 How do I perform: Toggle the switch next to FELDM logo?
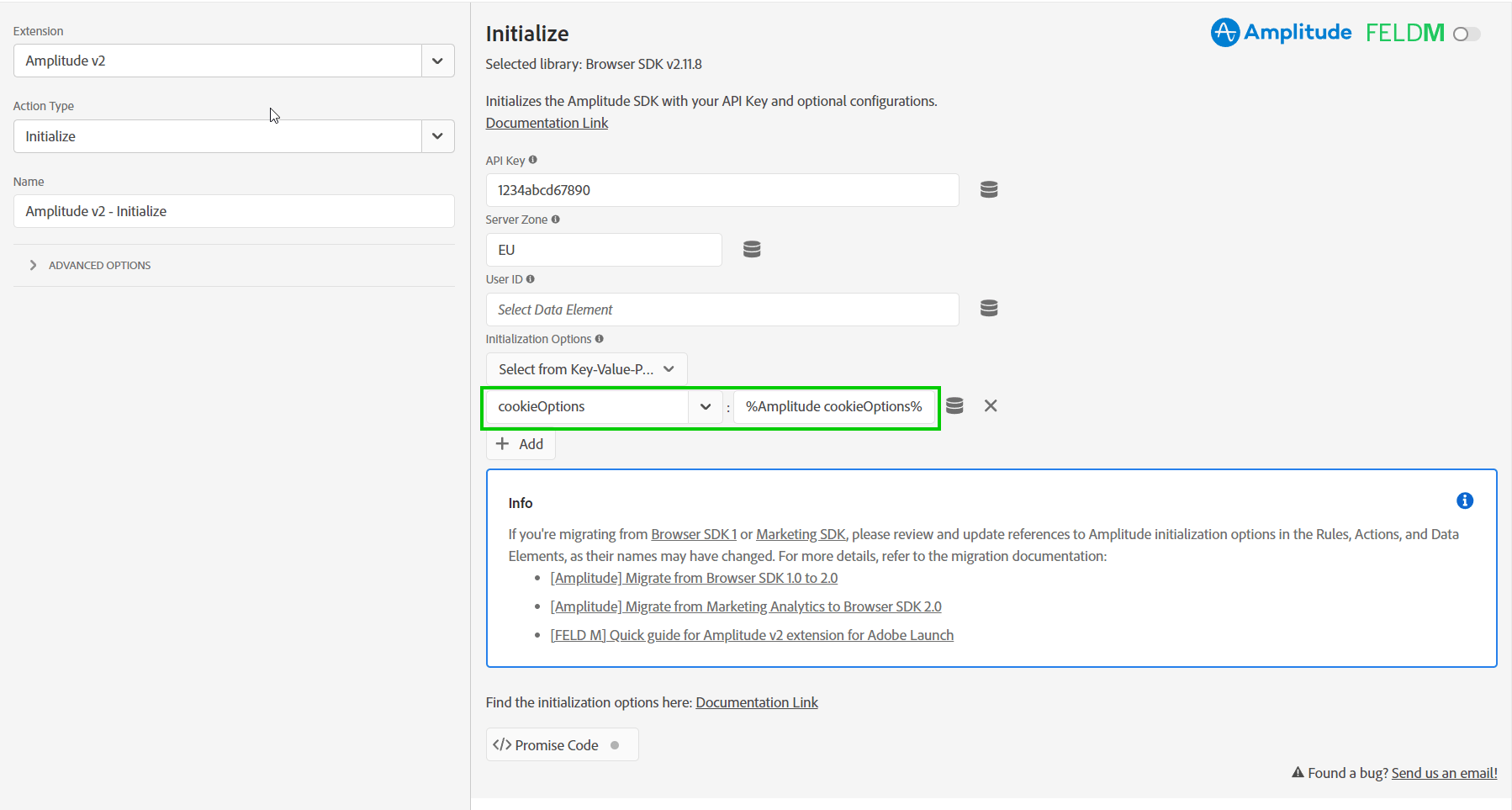click(1467, 34)
